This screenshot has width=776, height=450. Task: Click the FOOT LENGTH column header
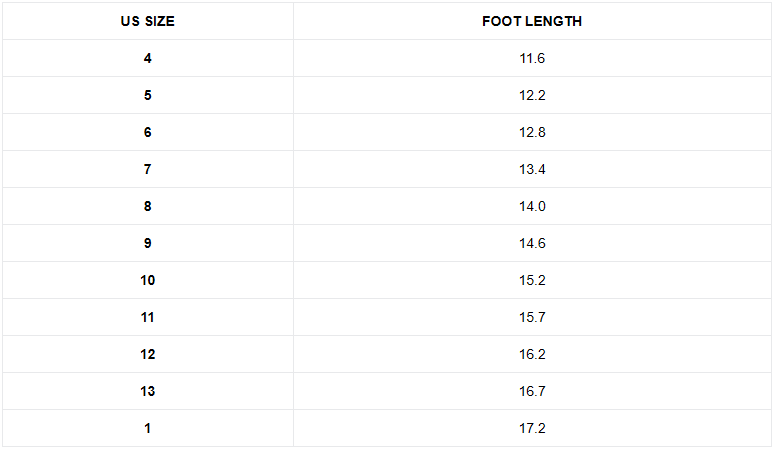click(532, 21)
